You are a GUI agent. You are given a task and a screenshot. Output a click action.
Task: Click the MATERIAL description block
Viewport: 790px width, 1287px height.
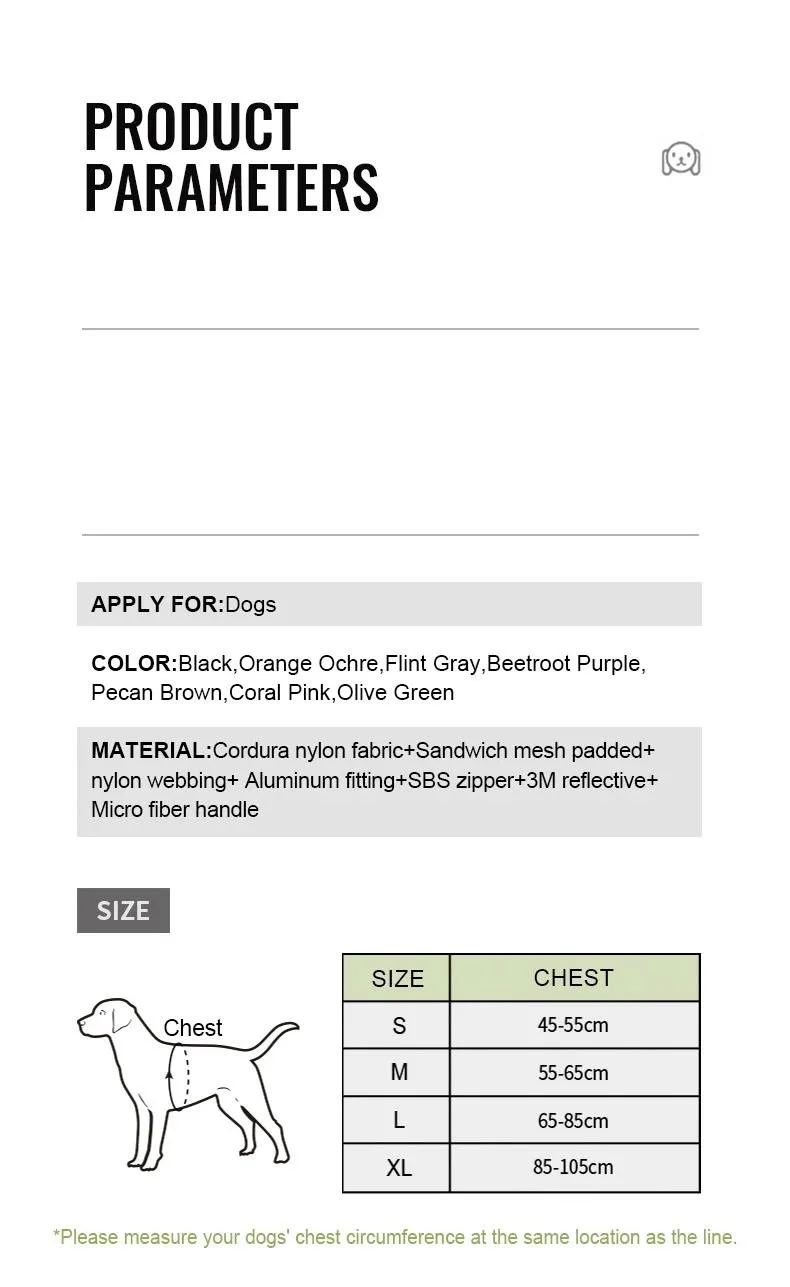[389, 781]
